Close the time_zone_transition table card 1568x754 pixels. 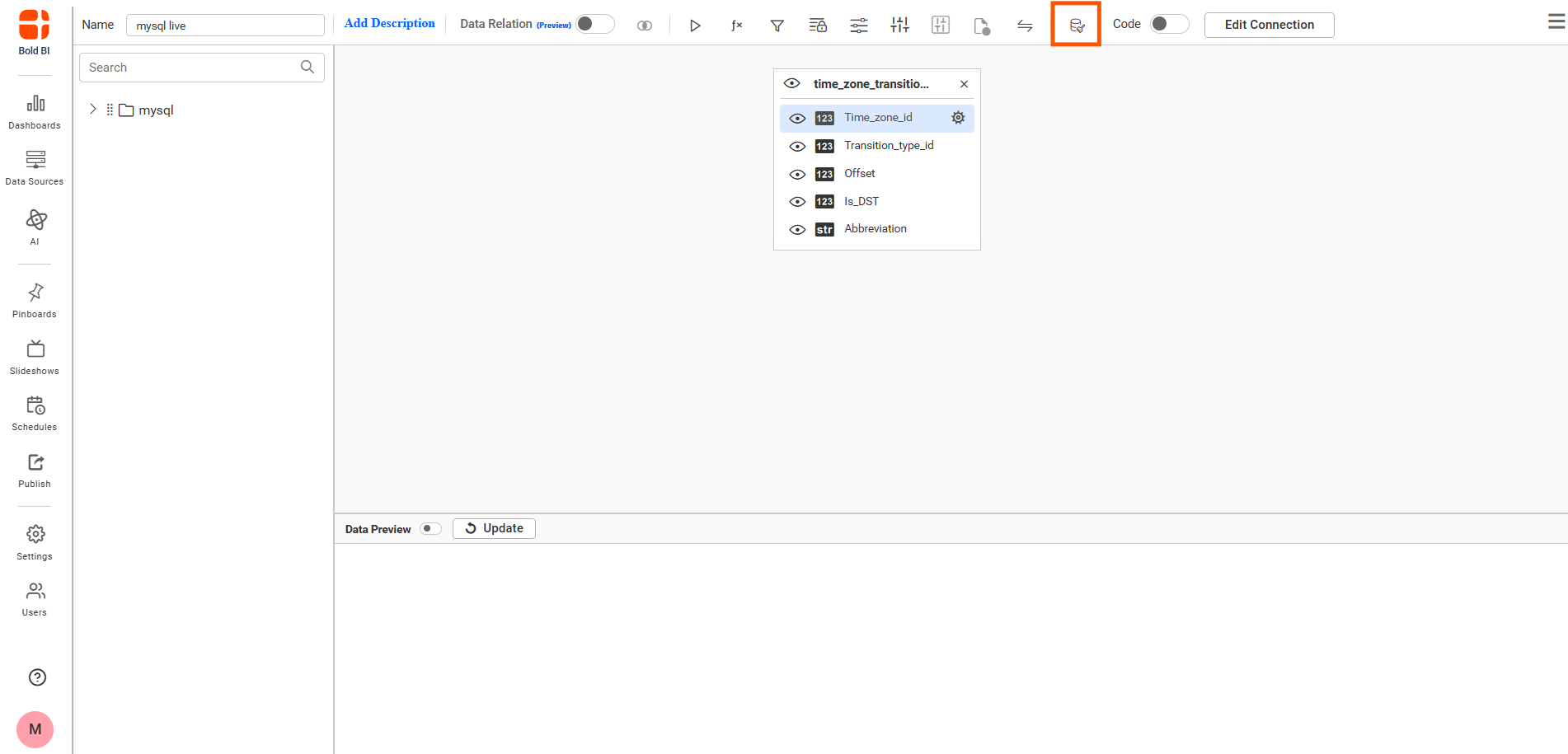coord(964,84)
